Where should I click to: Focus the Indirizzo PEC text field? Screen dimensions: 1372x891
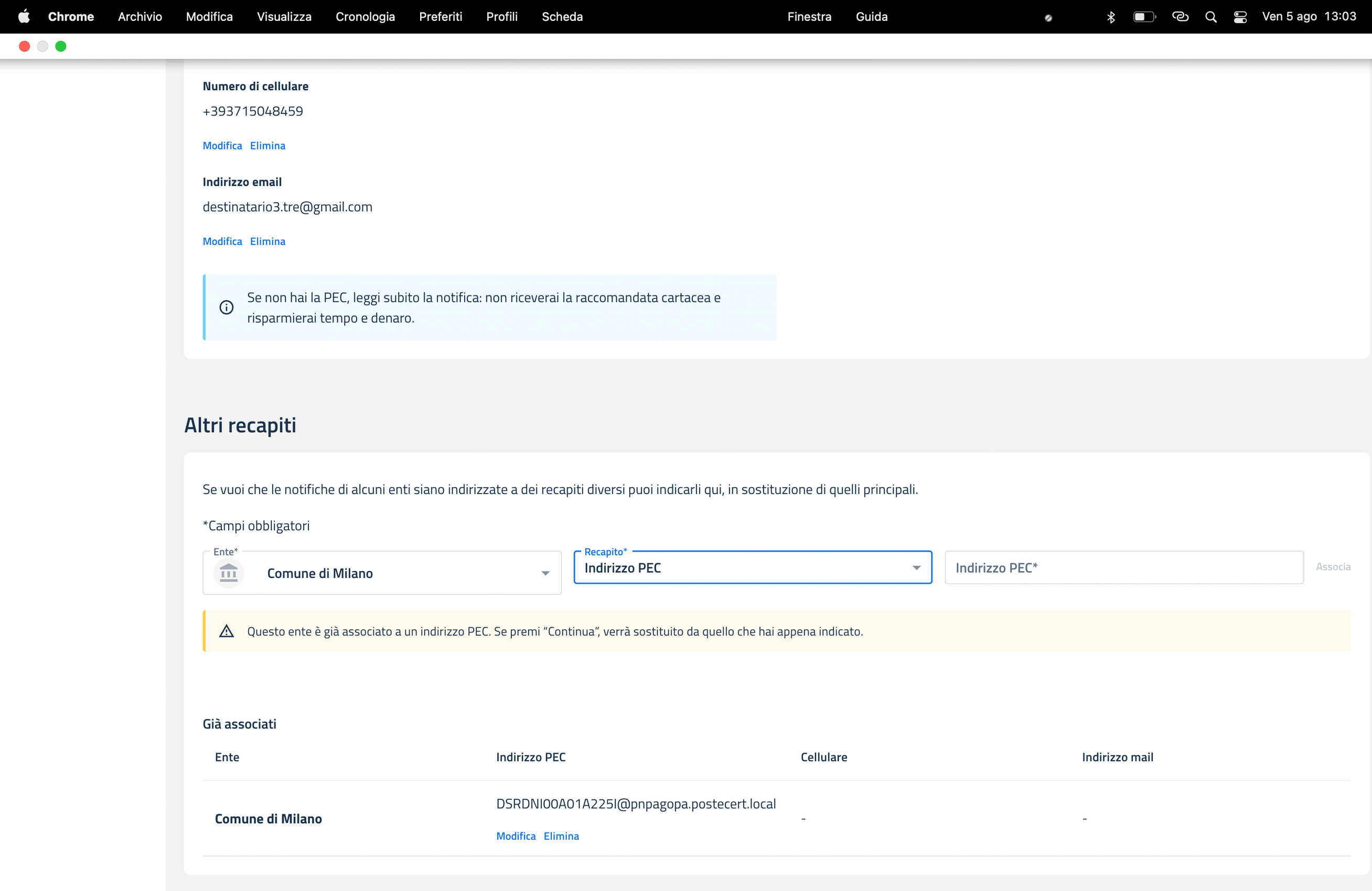point(1123,567)
